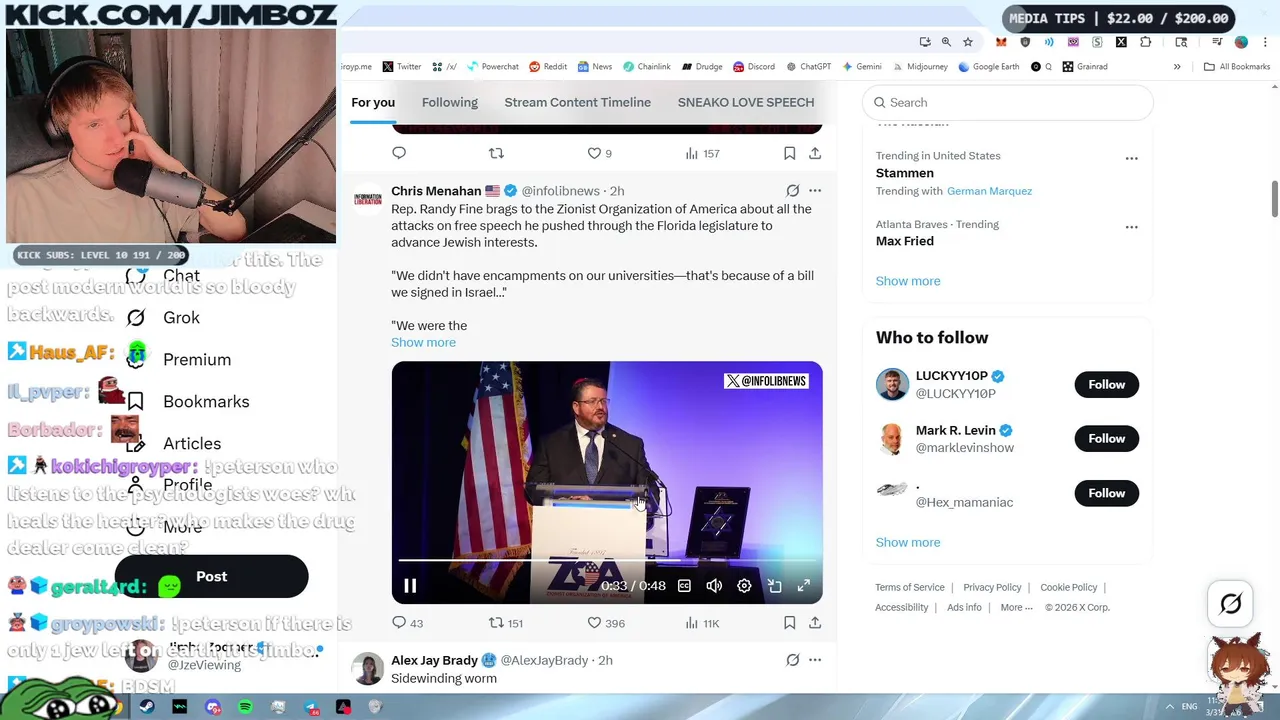Viewport: 1280px width, 720px height.
Task: Open the Reddit bookmark
Action: click(x=548, y=67)
